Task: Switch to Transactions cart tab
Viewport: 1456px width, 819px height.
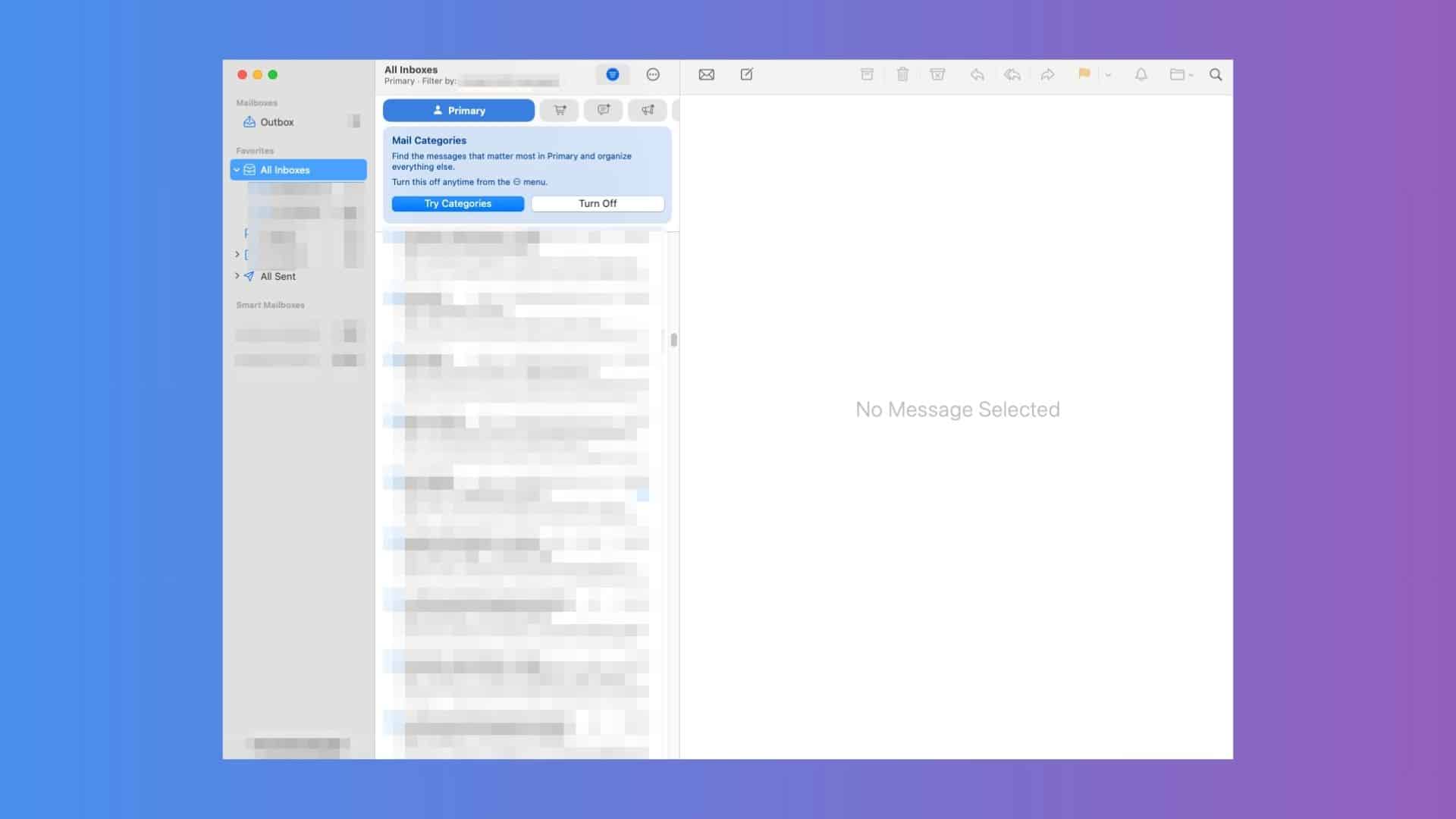Action: point(560,111)
